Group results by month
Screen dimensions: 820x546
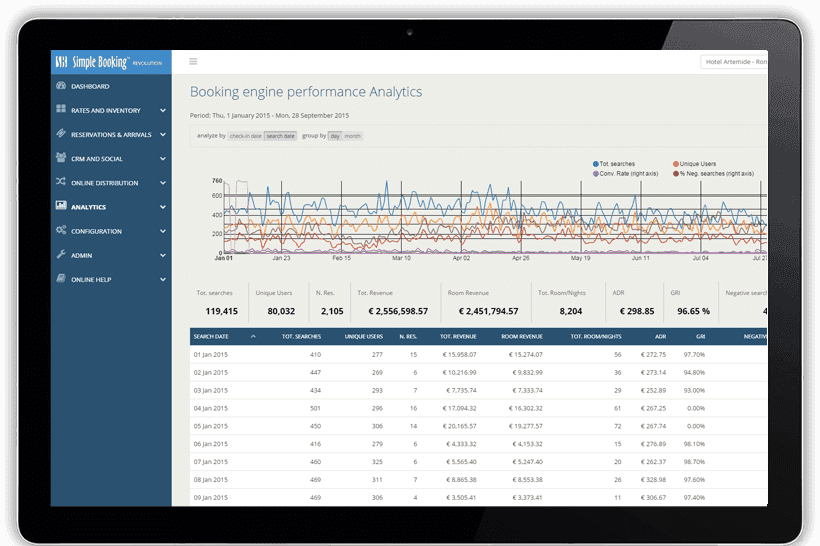[x=352, y=136]
